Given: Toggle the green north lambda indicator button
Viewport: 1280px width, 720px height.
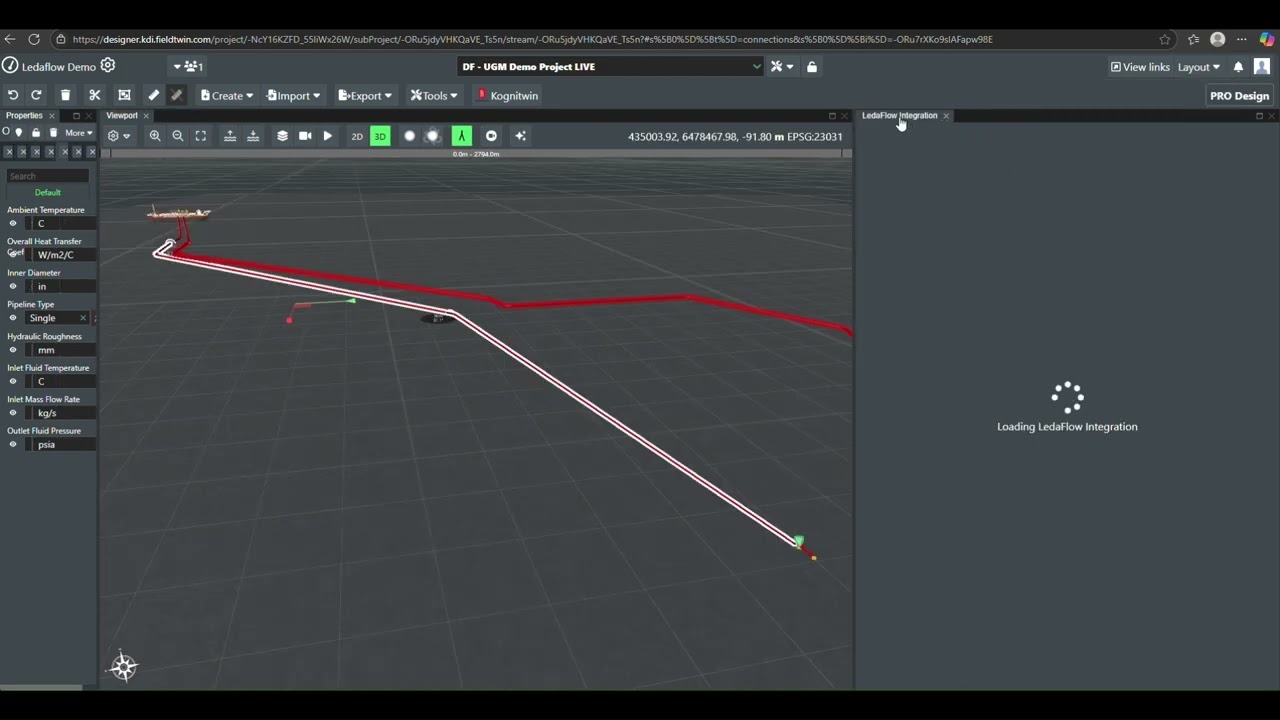Looking at the screenshot, I should click(461, 136).
